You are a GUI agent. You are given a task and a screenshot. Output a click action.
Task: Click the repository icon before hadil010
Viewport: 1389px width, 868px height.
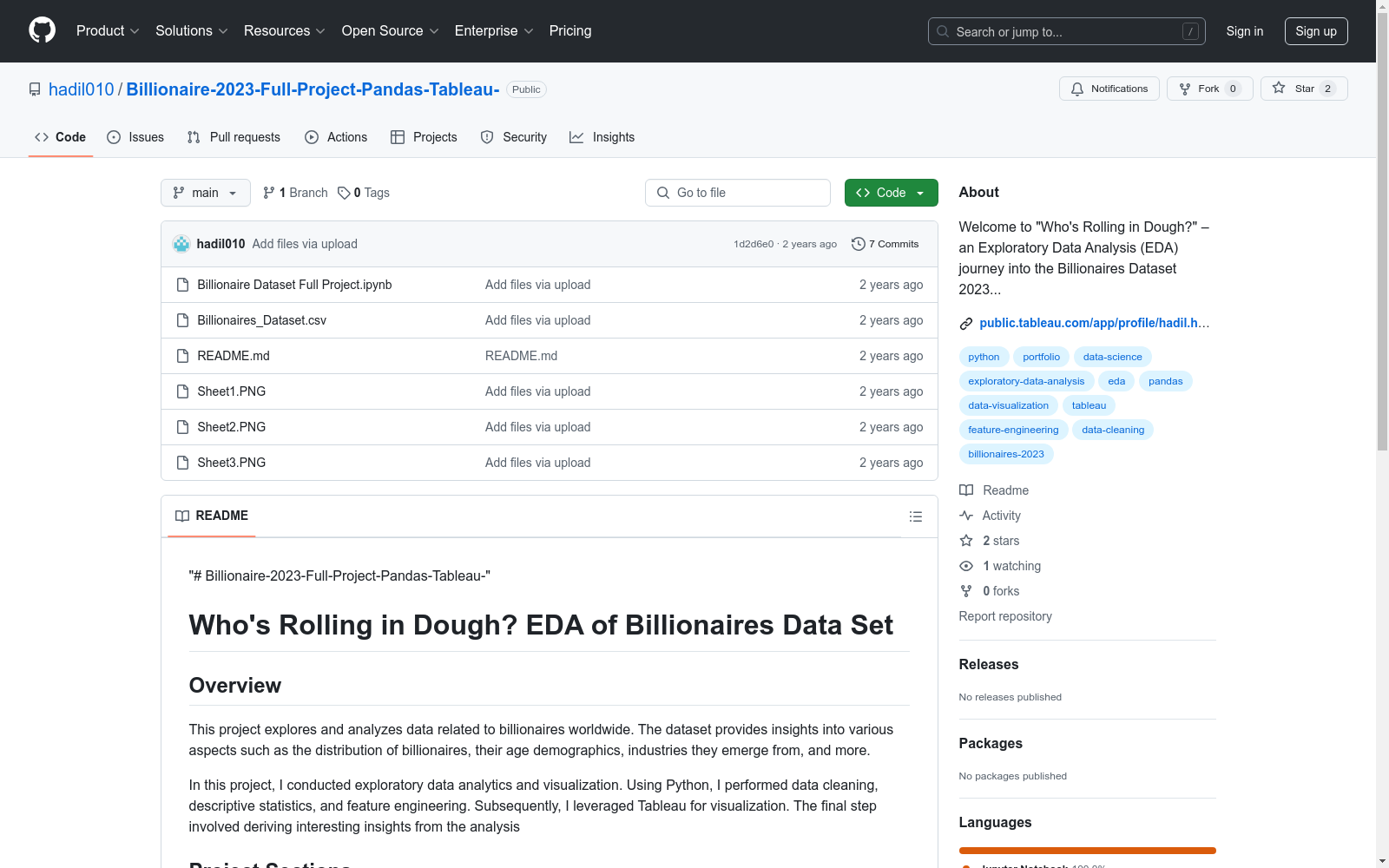click(x=35, y=89)
